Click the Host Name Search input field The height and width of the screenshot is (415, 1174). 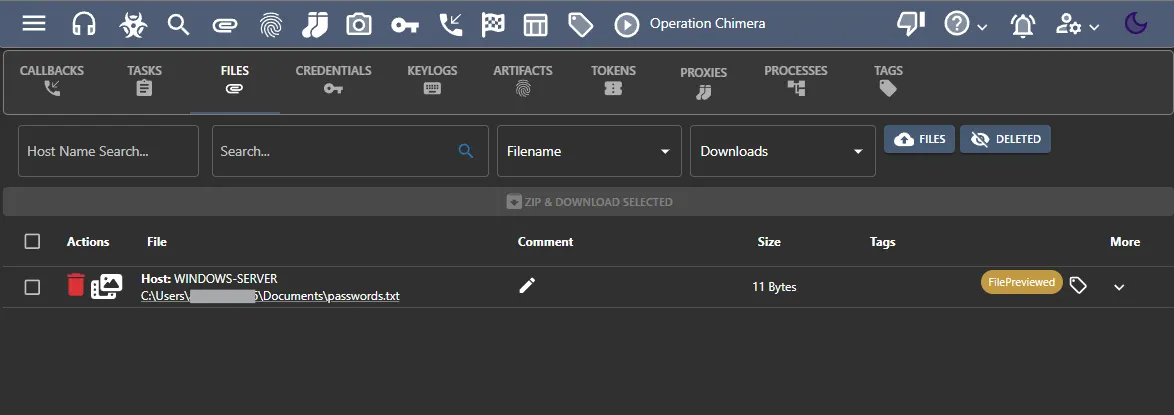pos(108,151)
